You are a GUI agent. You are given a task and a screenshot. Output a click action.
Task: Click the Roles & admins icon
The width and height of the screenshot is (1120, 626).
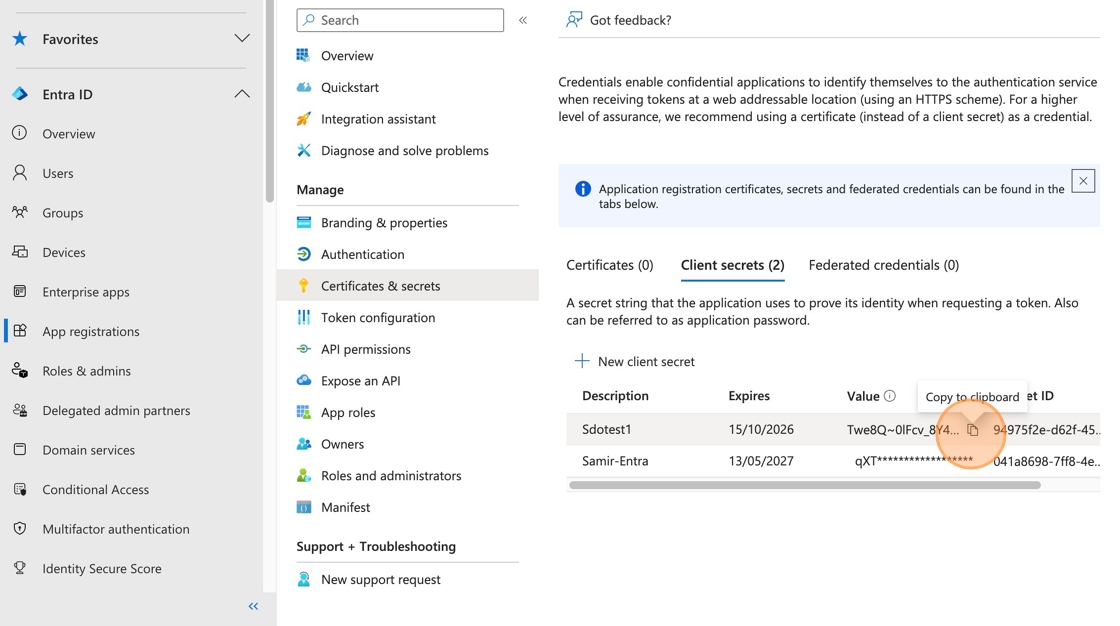pyautogui.click(x=20, y=370)
